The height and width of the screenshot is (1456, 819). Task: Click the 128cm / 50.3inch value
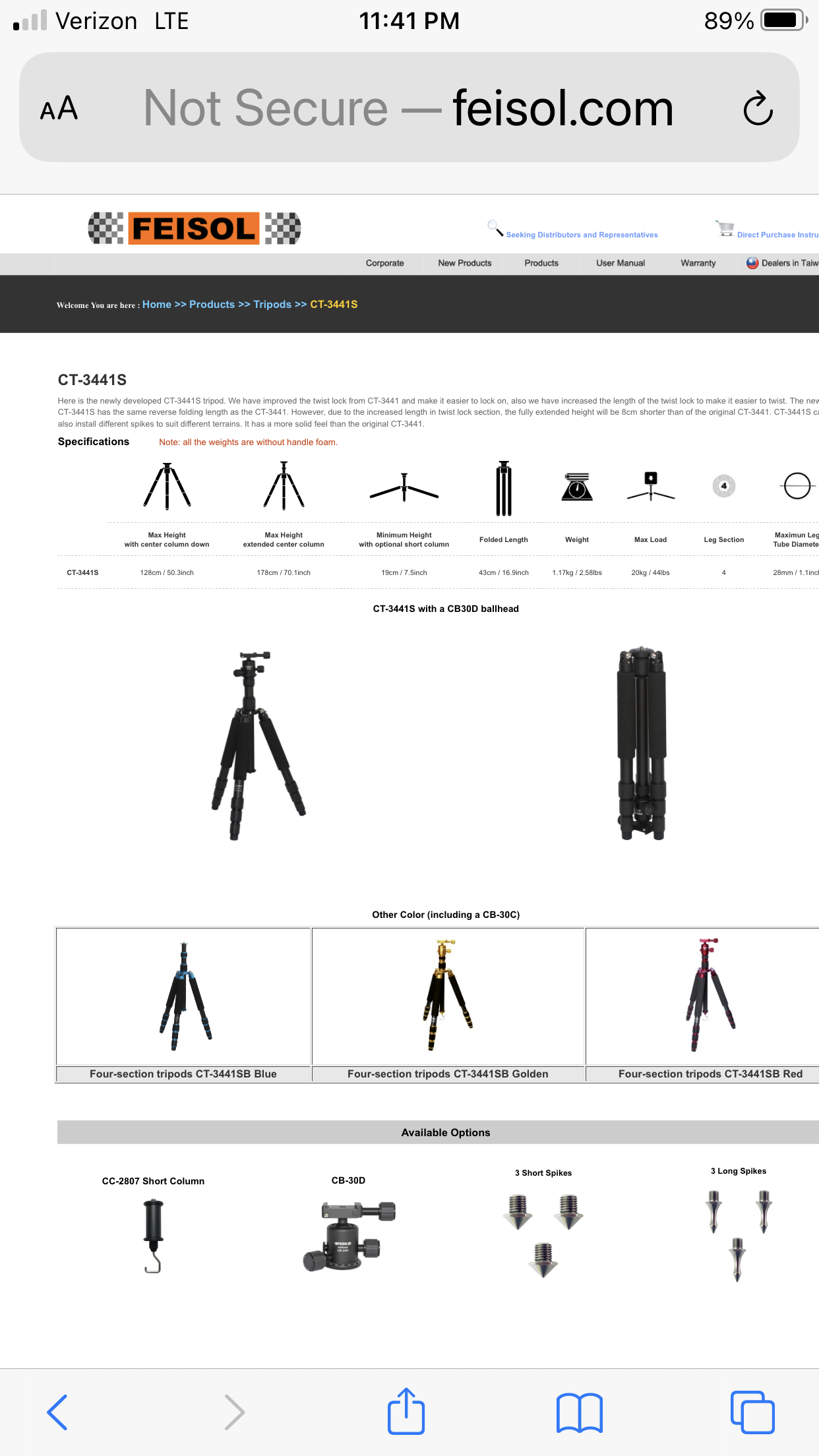[167, 572]
